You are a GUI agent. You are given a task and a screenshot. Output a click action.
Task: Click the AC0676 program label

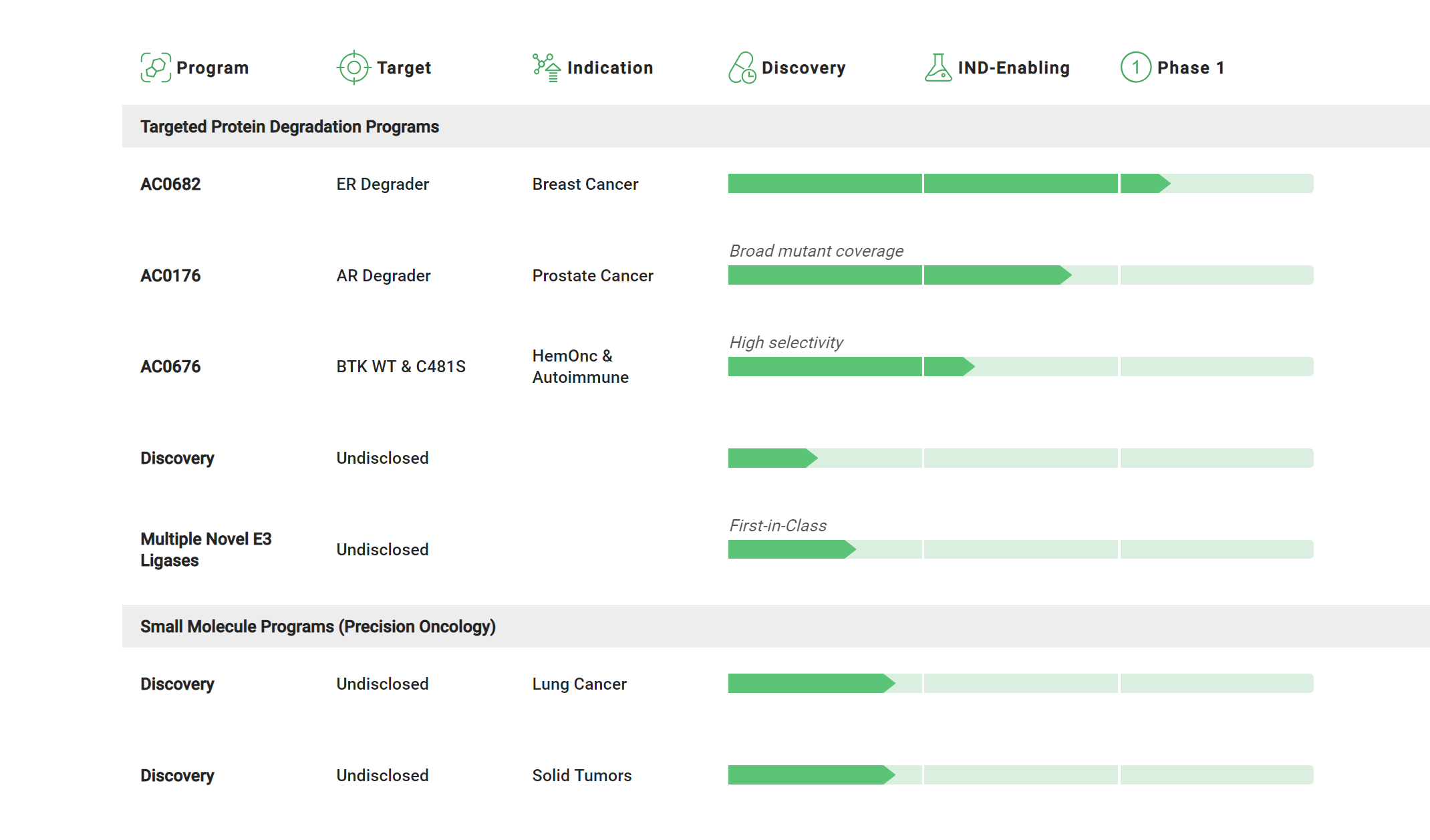pyautogui.click(x=170, y=367)
